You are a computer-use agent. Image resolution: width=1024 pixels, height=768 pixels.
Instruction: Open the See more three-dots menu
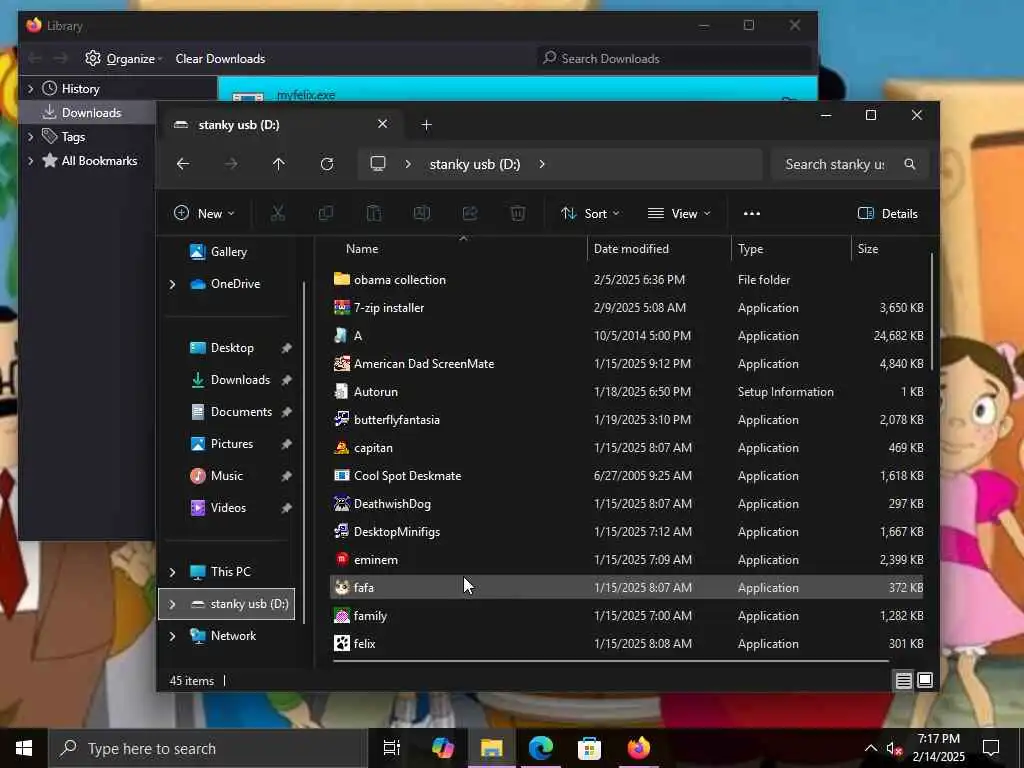(752, 214)
